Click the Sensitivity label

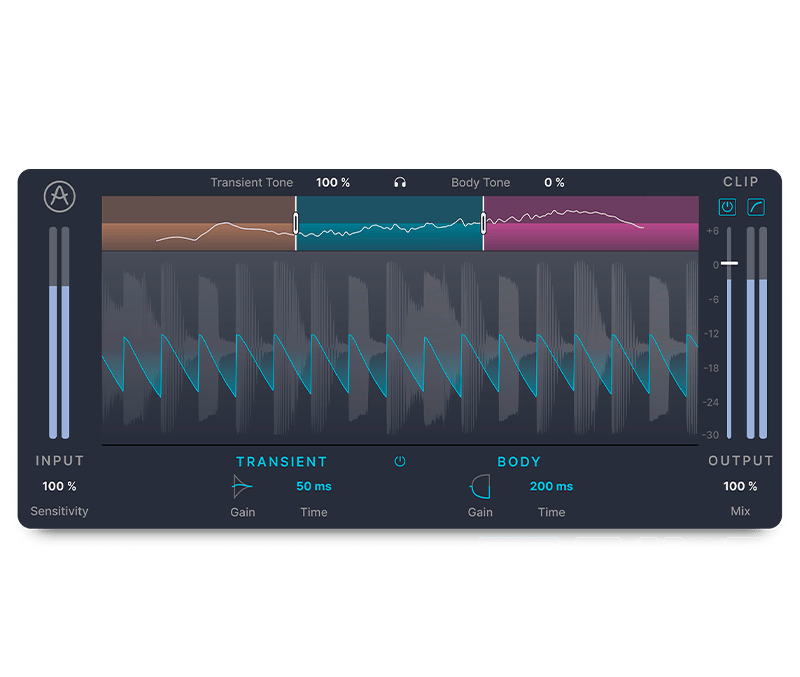(x=59, y=511)
